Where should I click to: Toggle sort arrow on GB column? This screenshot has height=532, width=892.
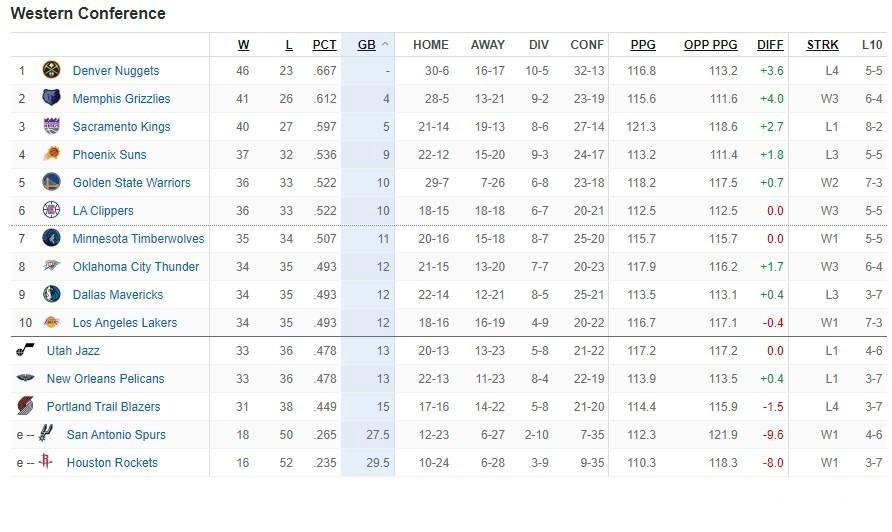click(x=385, y=45)
